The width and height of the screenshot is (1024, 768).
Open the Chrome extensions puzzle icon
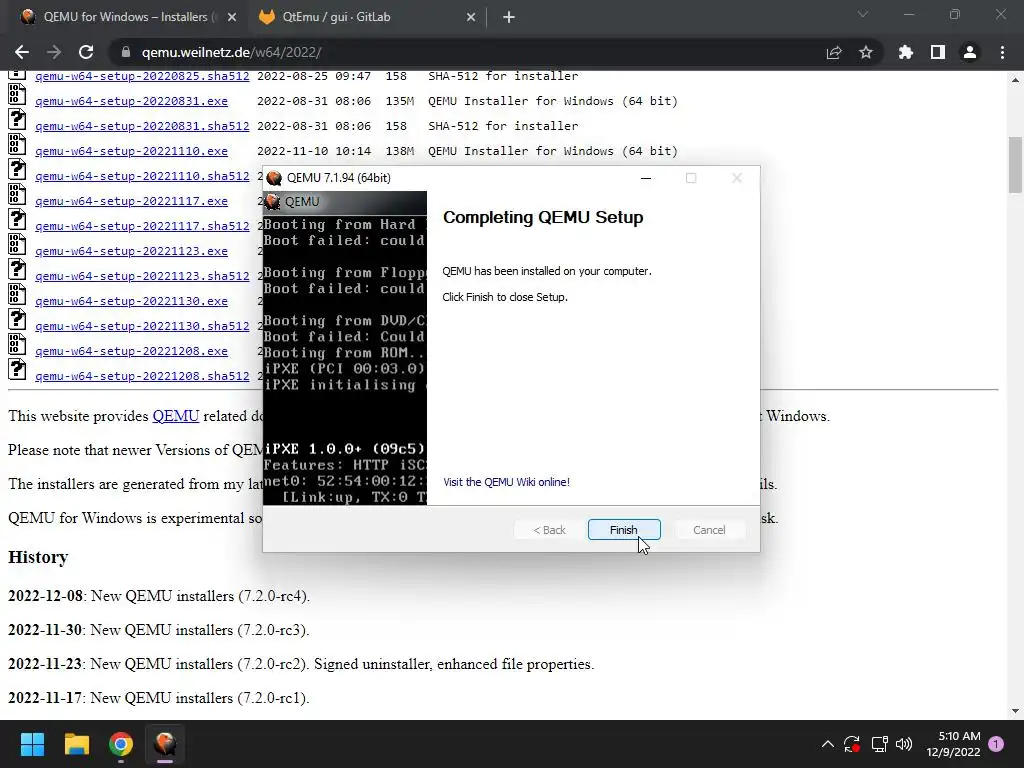click(x=906, y=52)
